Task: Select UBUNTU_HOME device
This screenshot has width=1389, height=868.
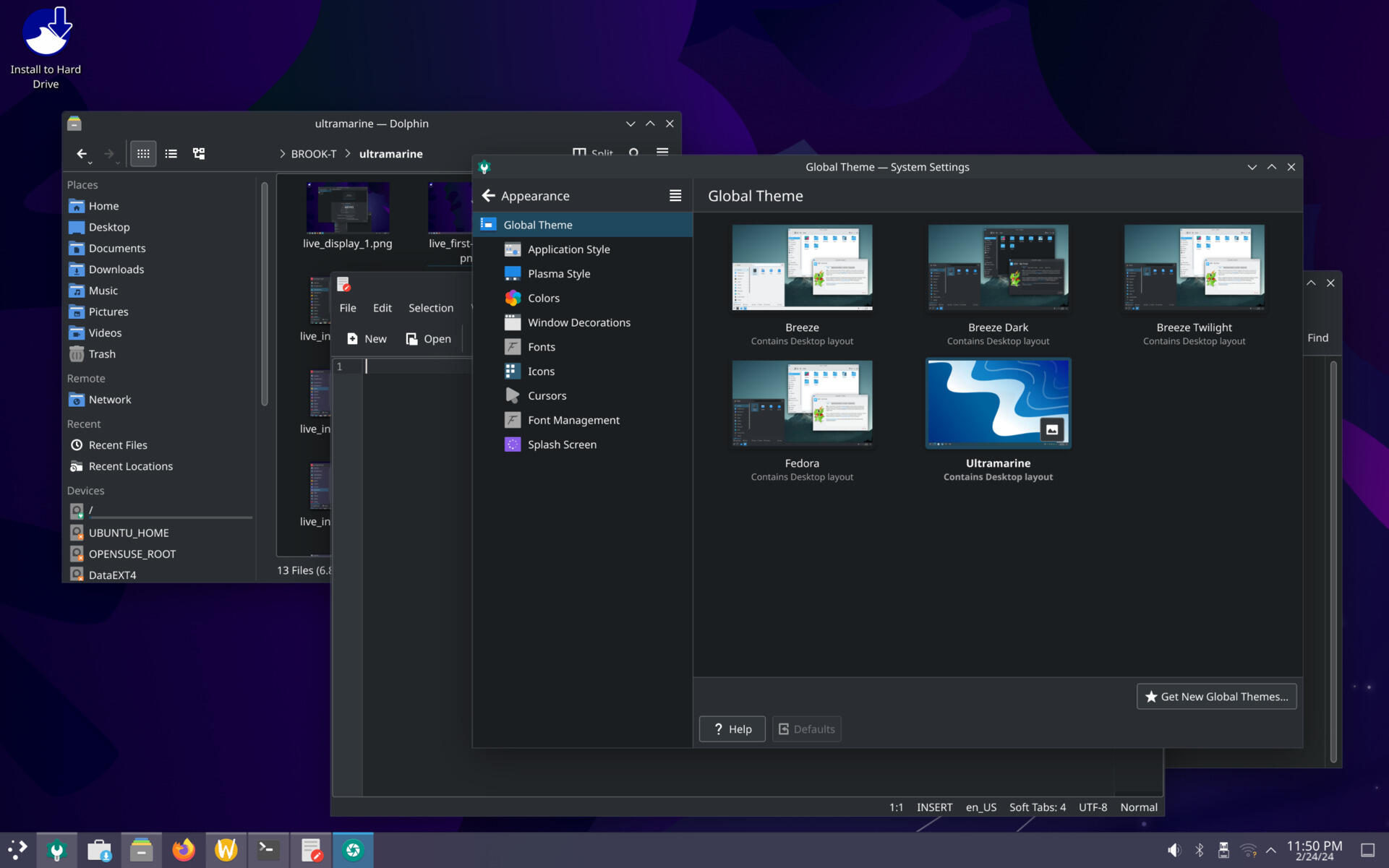Action: [x=159, y=533]
